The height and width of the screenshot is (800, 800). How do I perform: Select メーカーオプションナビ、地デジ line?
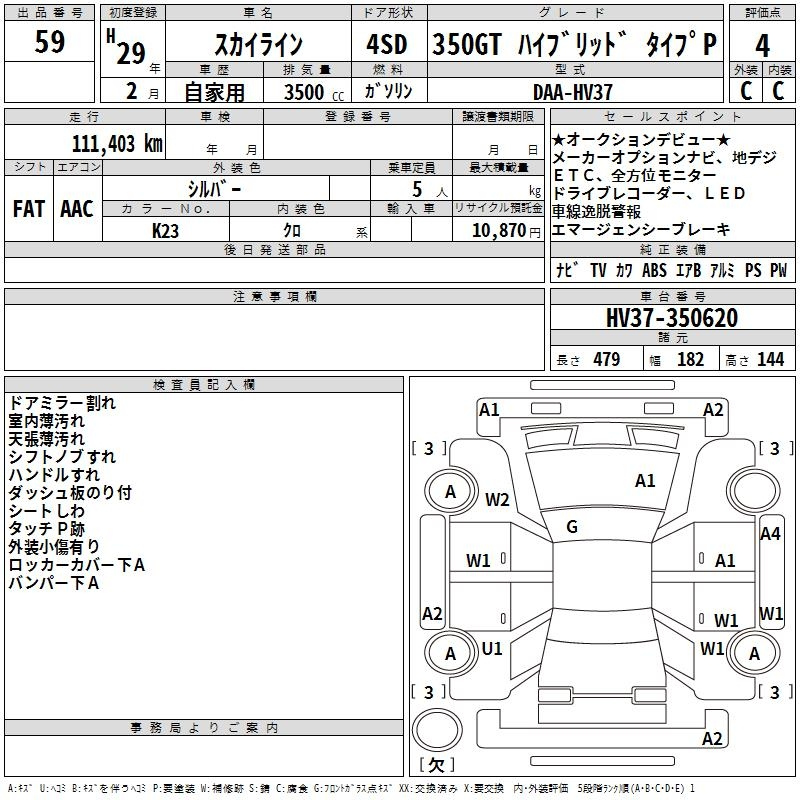(x=664, y=157)
